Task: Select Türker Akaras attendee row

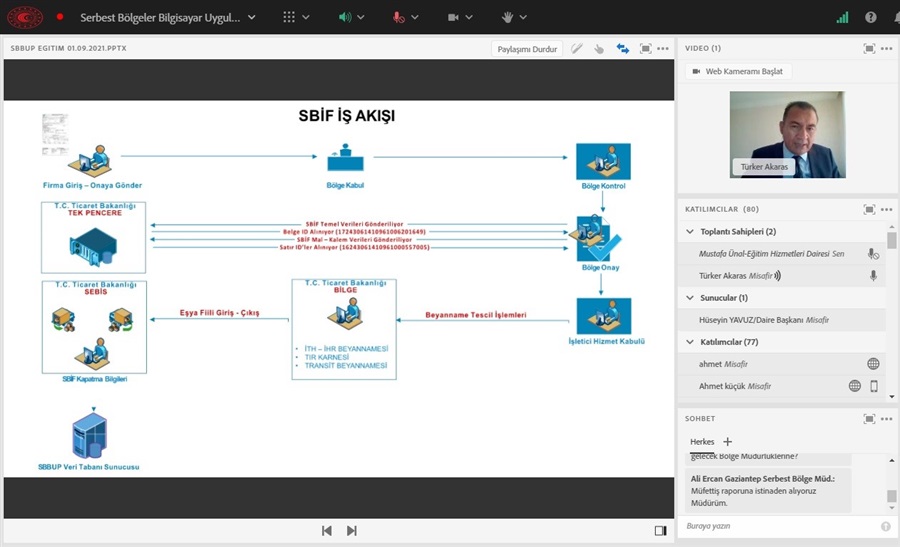Action: [782, 276]
